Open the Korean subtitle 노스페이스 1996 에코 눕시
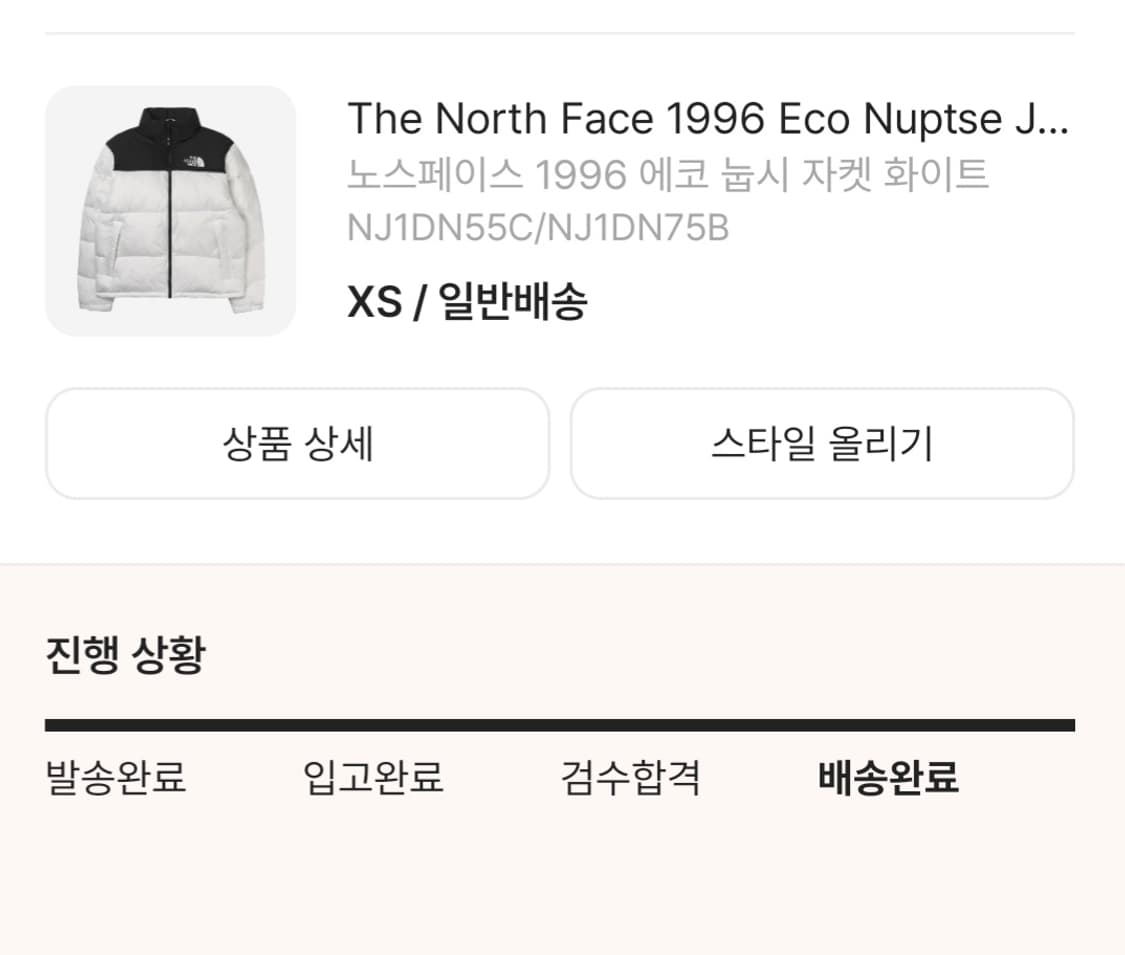1125x955 pixels. (x=668, y=174)
